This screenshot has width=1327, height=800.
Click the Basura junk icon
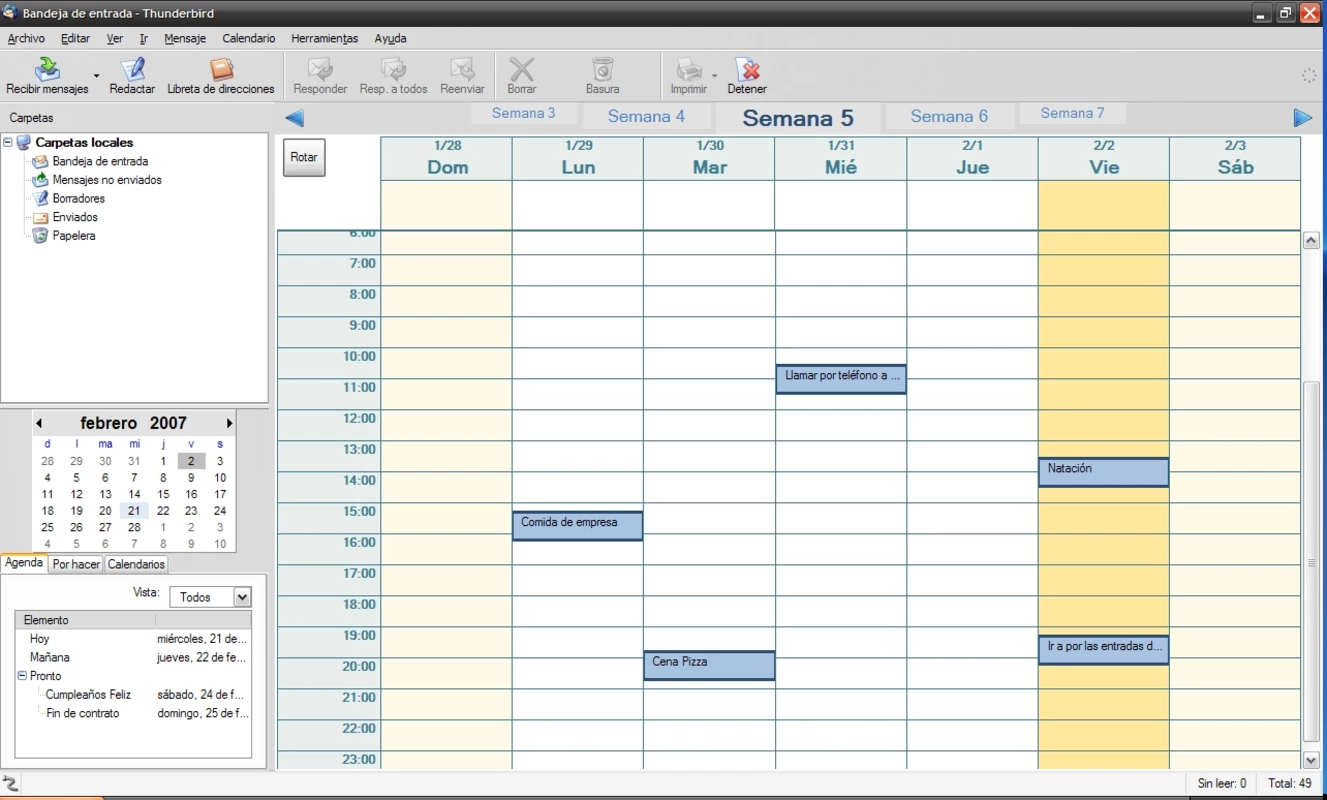click(x=602, y=69)
